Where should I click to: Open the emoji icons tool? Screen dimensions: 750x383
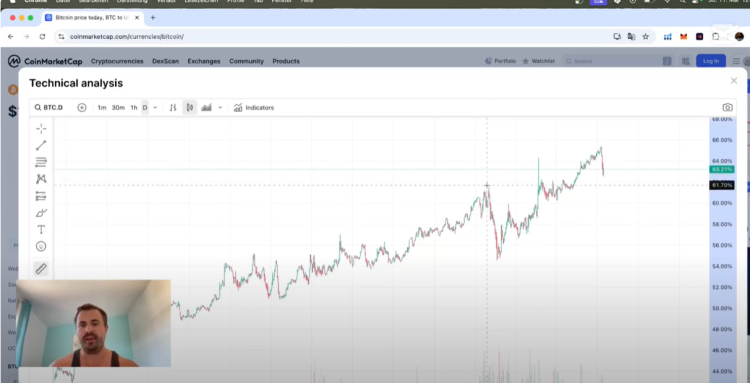[x=41, y=246]
